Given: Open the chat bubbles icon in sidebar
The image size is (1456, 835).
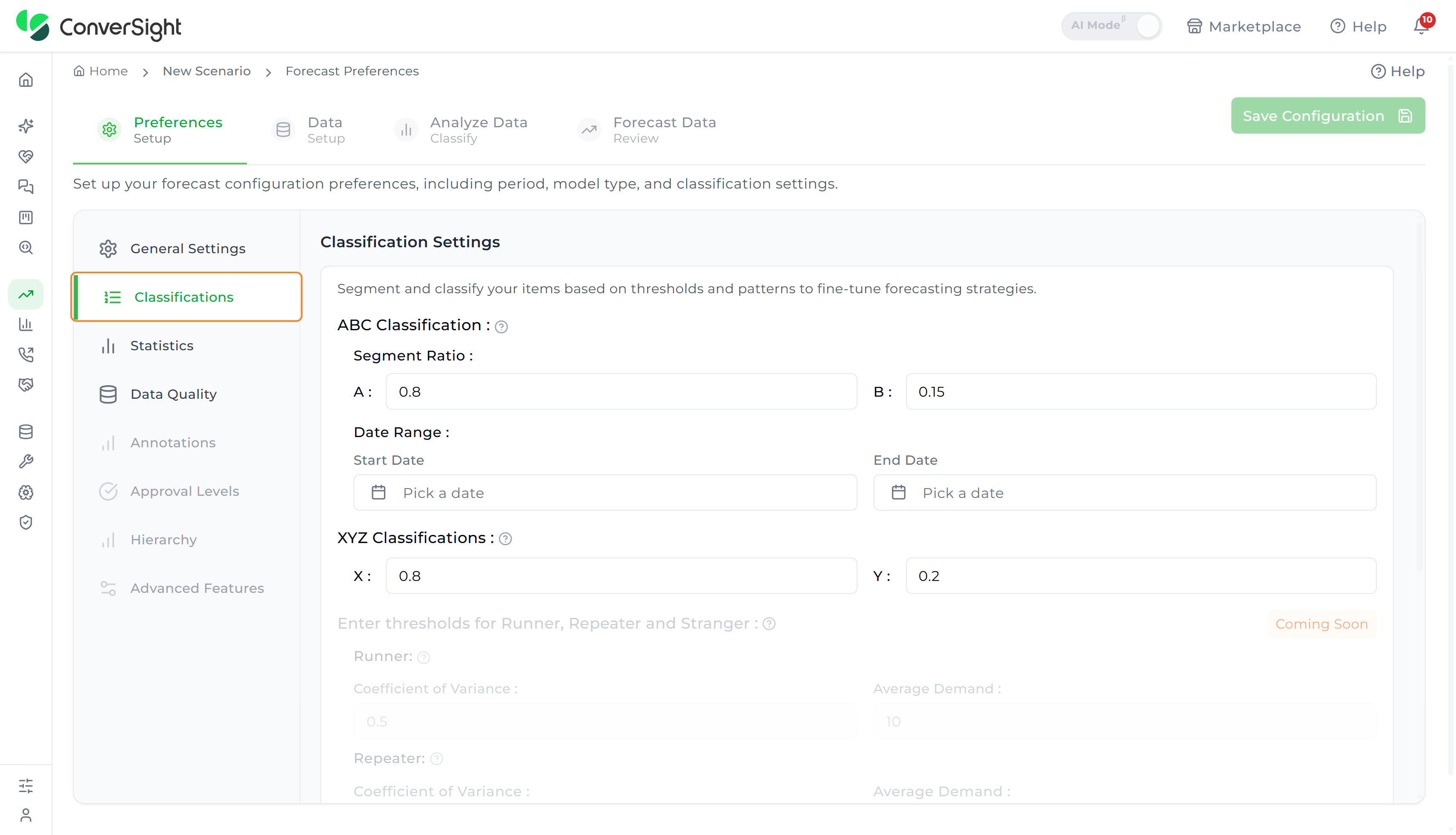Looking at the screenshot, I should (x=26, y=186).
